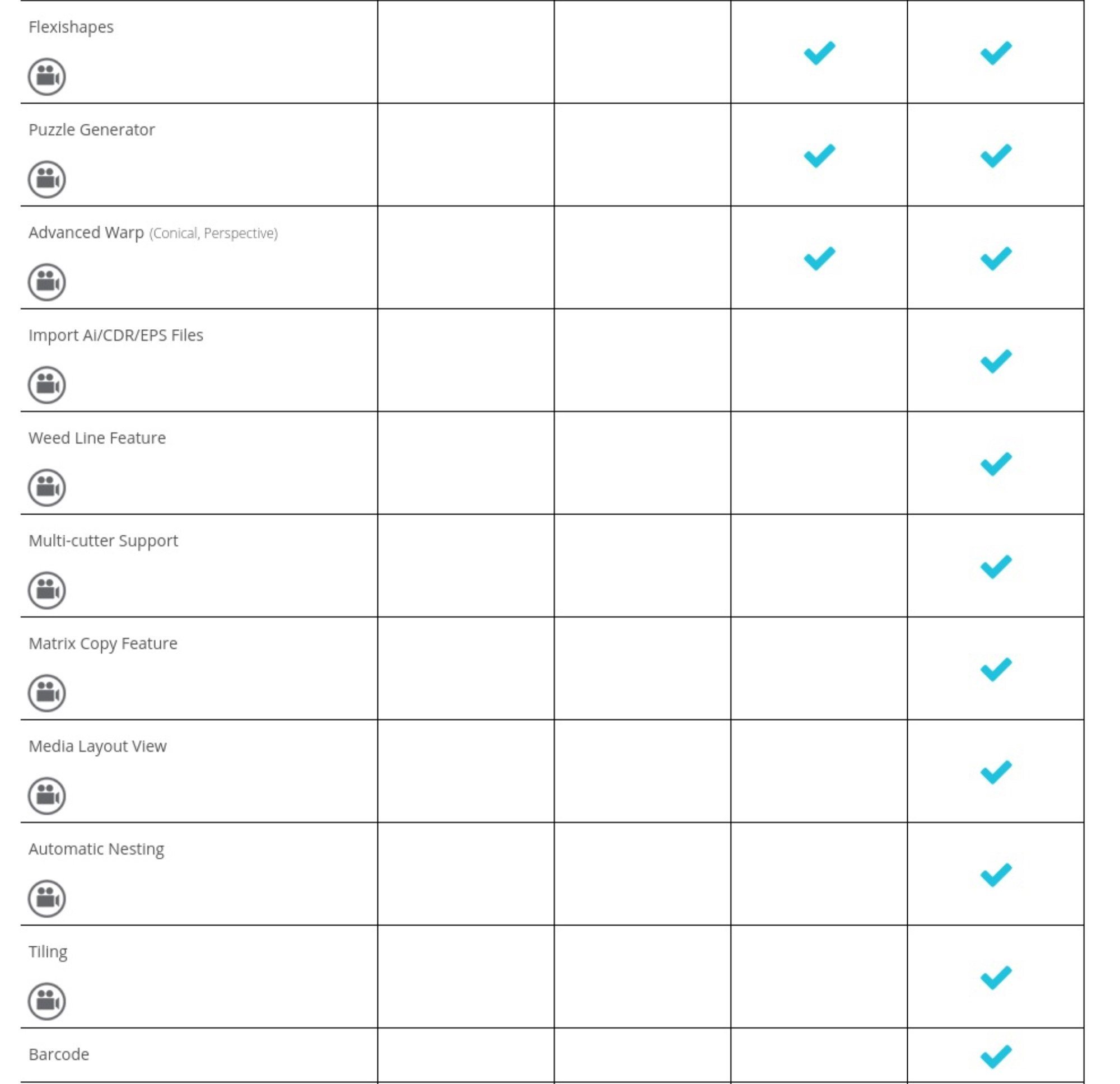The image size is (1120, 1084).
Task: Click the third-column checkmark for Puzzle Generator
Action: (819, 156)
